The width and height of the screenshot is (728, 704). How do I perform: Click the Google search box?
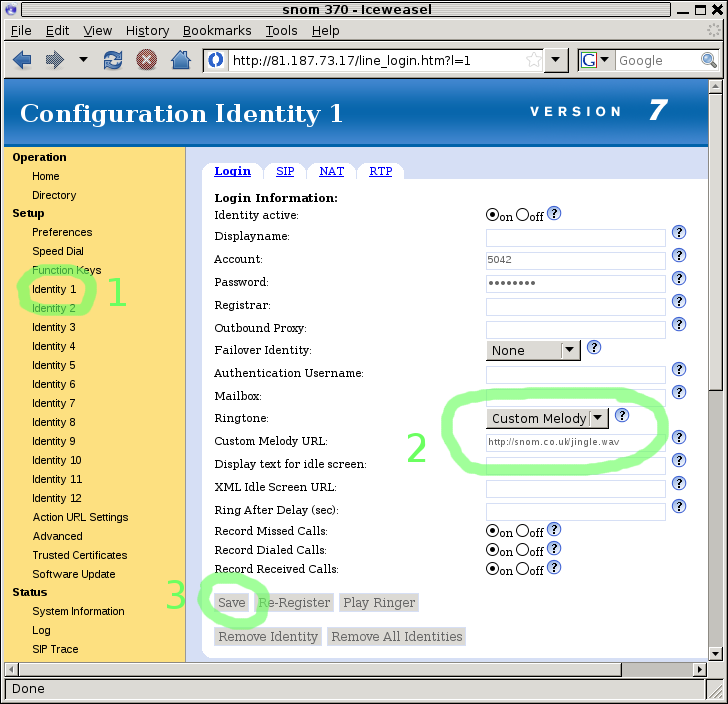(657, 60)
